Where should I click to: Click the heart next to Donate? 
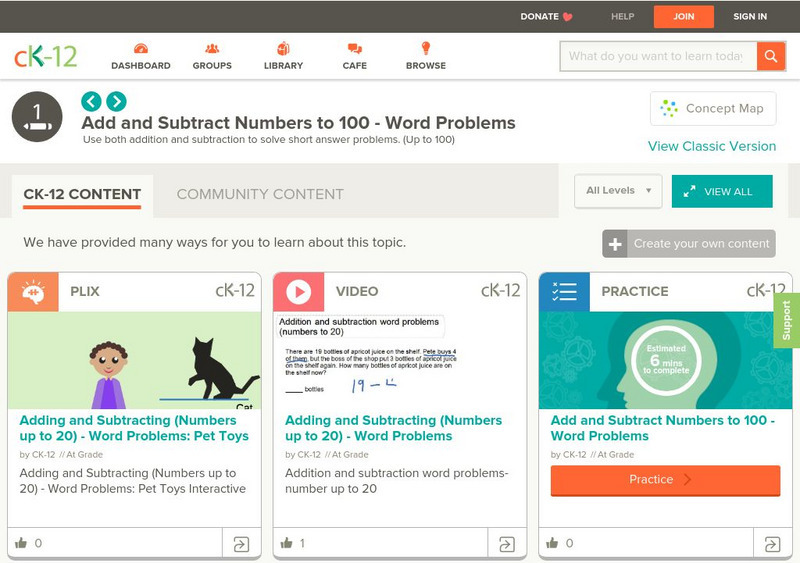tap(567, 17)
